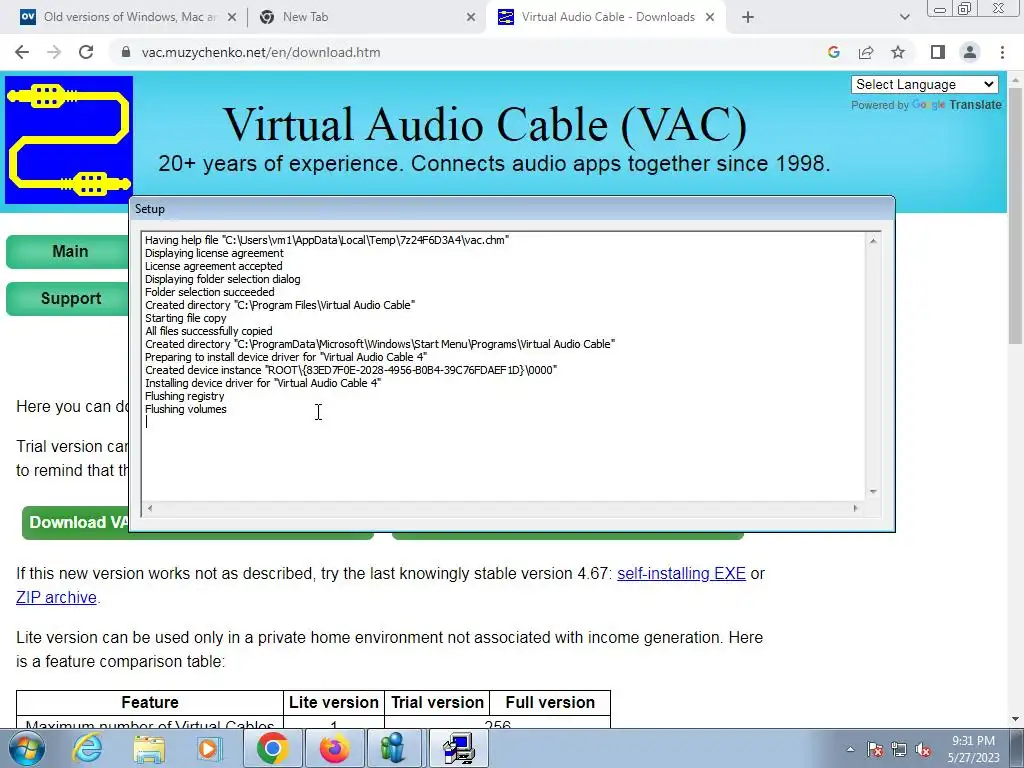Open the Google search icon in address bar
Viewport: 1024px width, 768px height.
[x=833, y=52]
